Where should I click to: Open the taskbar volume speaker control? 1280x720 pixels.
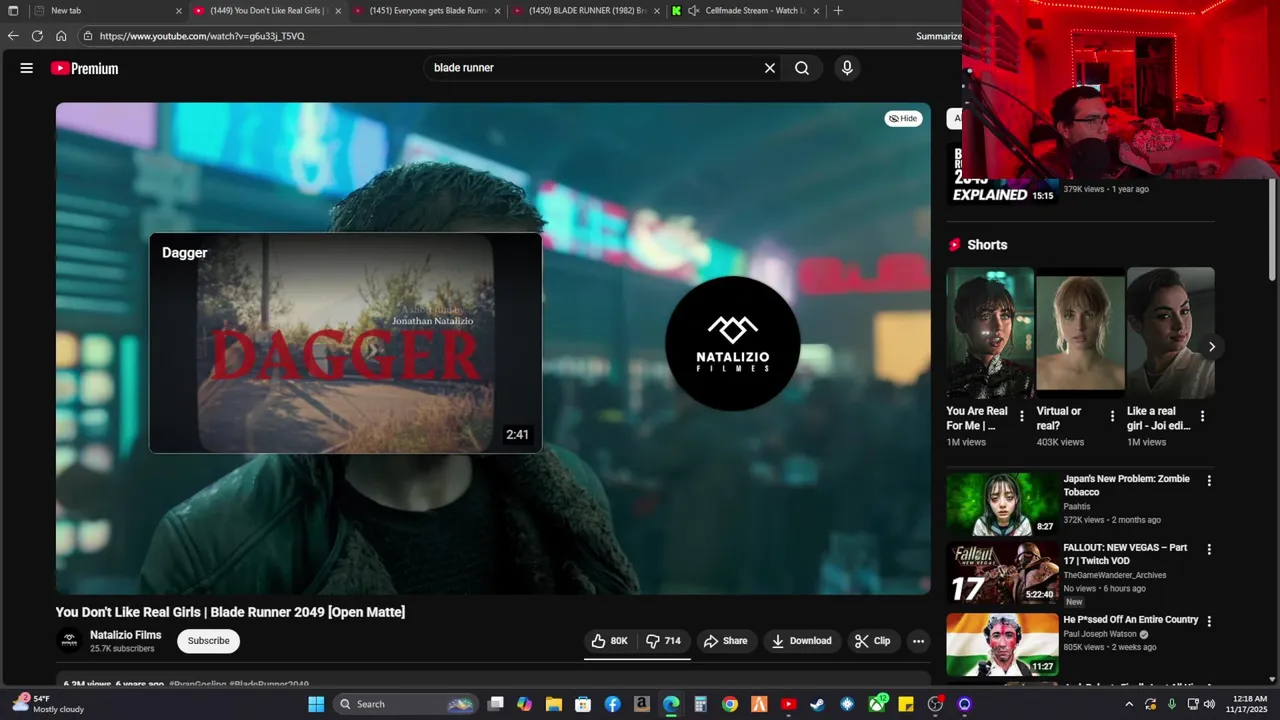(x=1209, y=704)
